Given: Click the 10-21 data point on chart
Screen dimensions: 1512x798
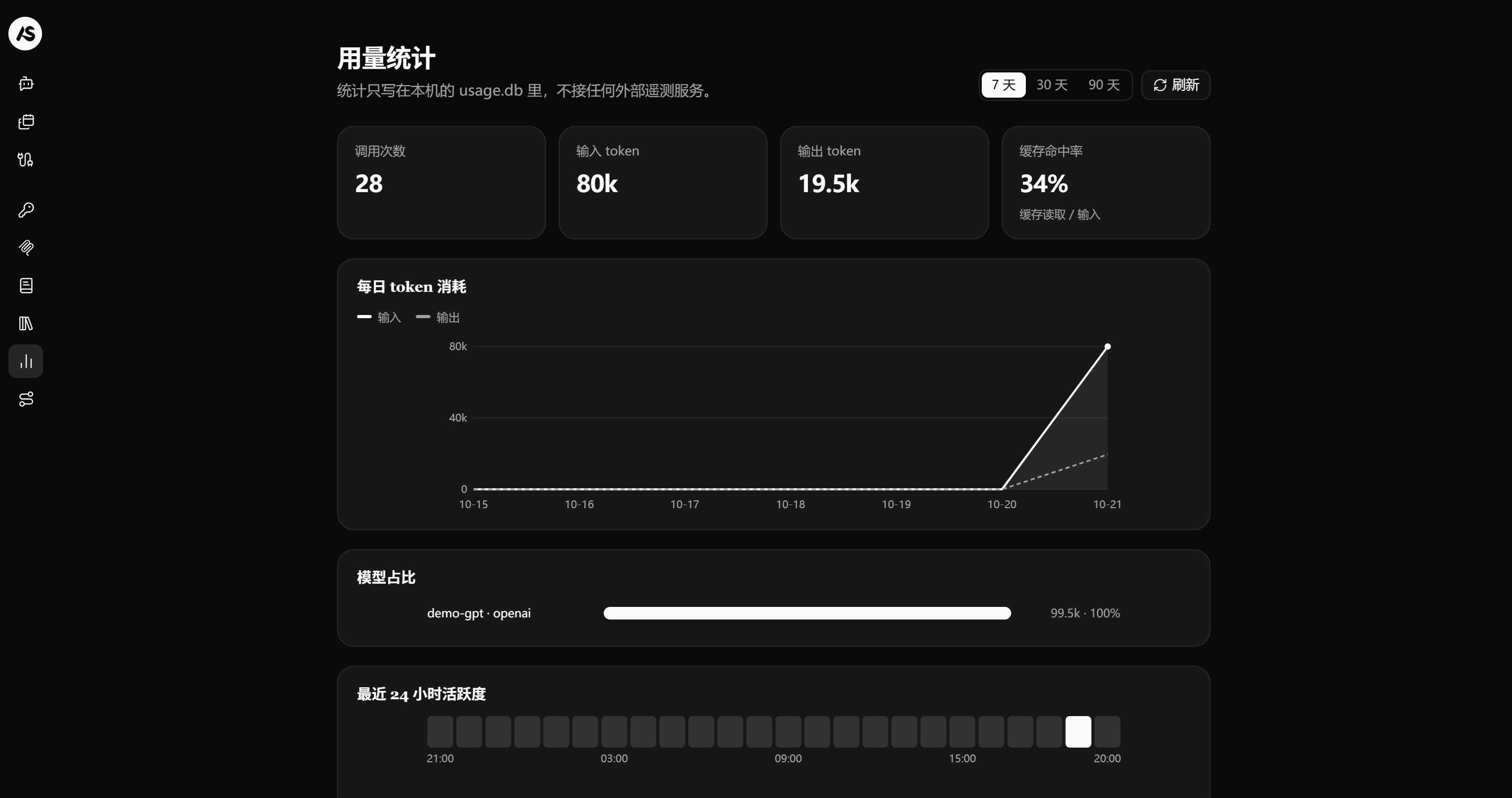Looking at the screenshot, I should pos(1108,347).
